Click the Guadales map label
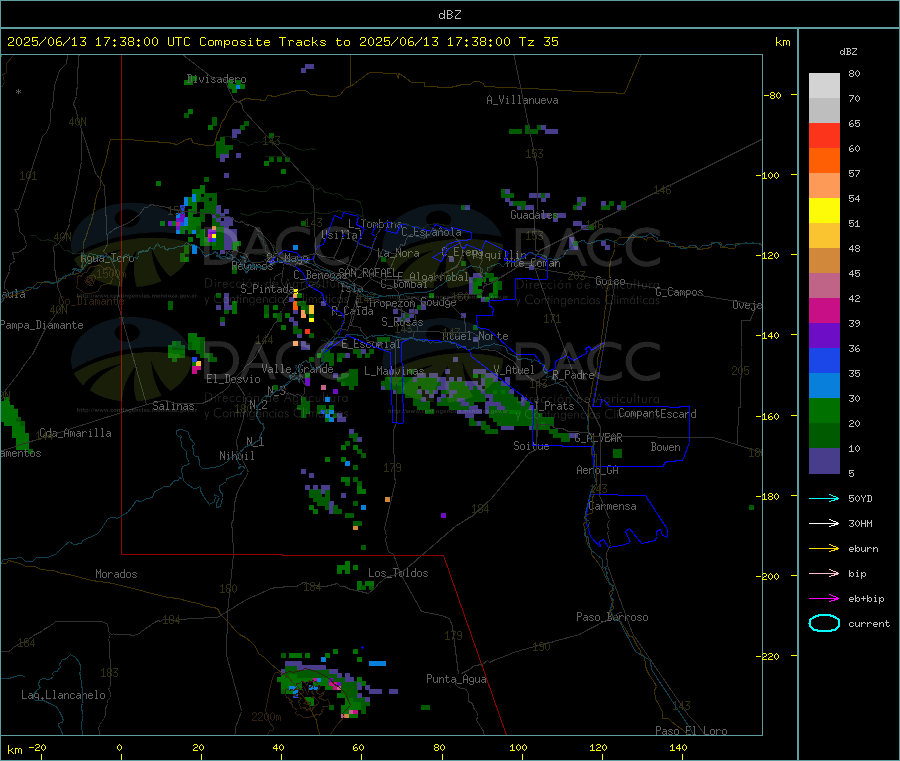Image resolution: width=900 pixels, height=761 pixels. pos(534,215)
